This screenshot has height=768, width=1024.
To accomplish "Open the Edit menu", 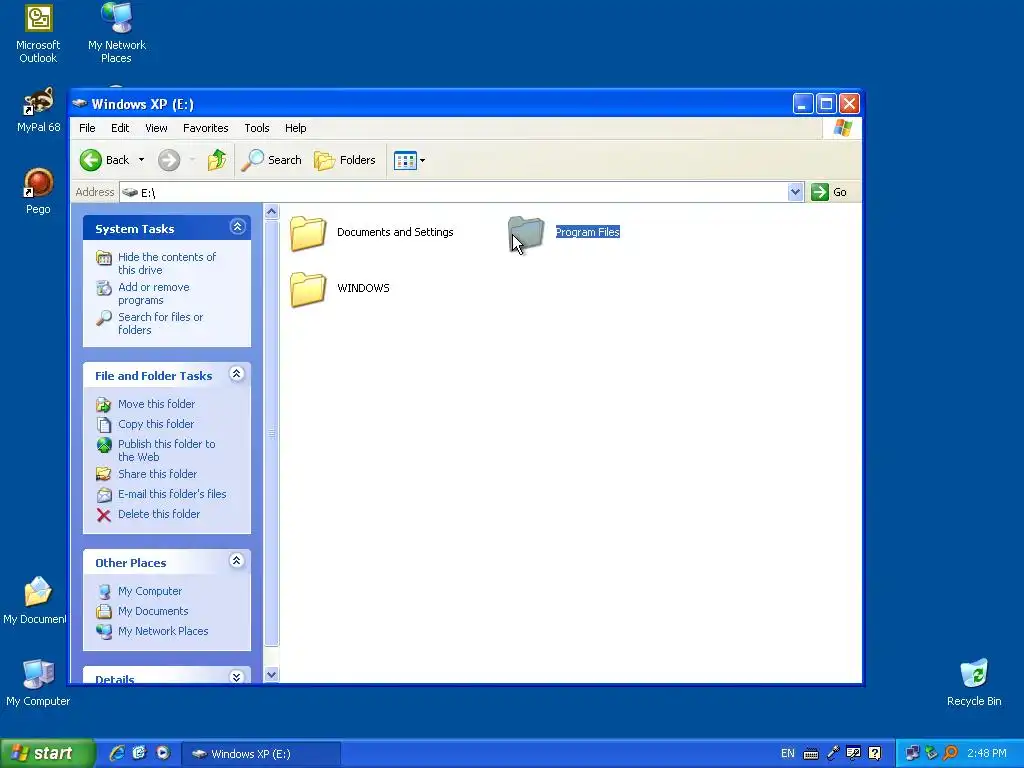I will tap(120, 128).
